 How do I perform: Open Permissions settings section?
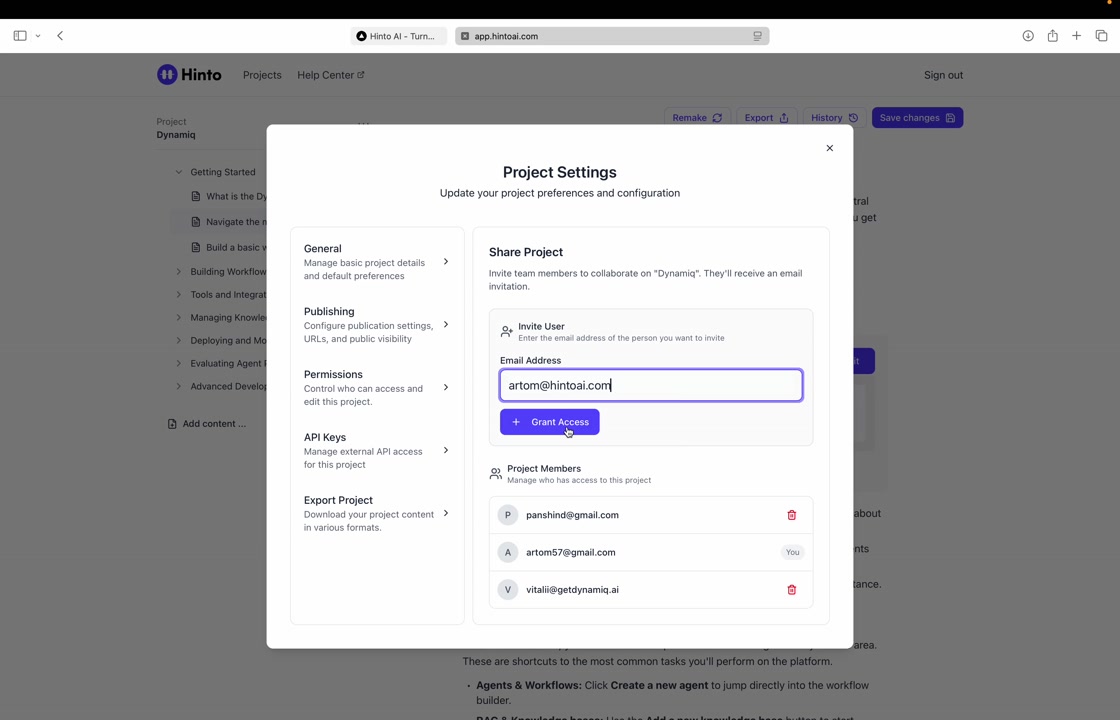click(376, 388)
